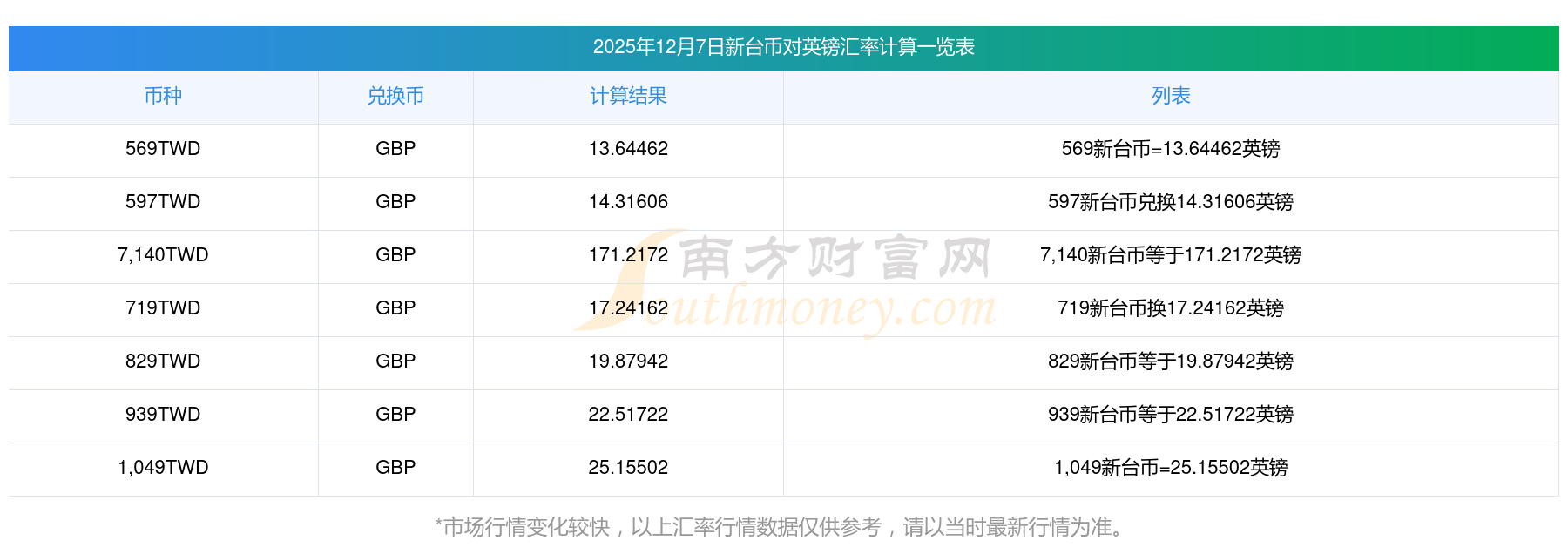Click the 939TWD currency cell
The image size is (1568, 554).
(x=163, y=415)
